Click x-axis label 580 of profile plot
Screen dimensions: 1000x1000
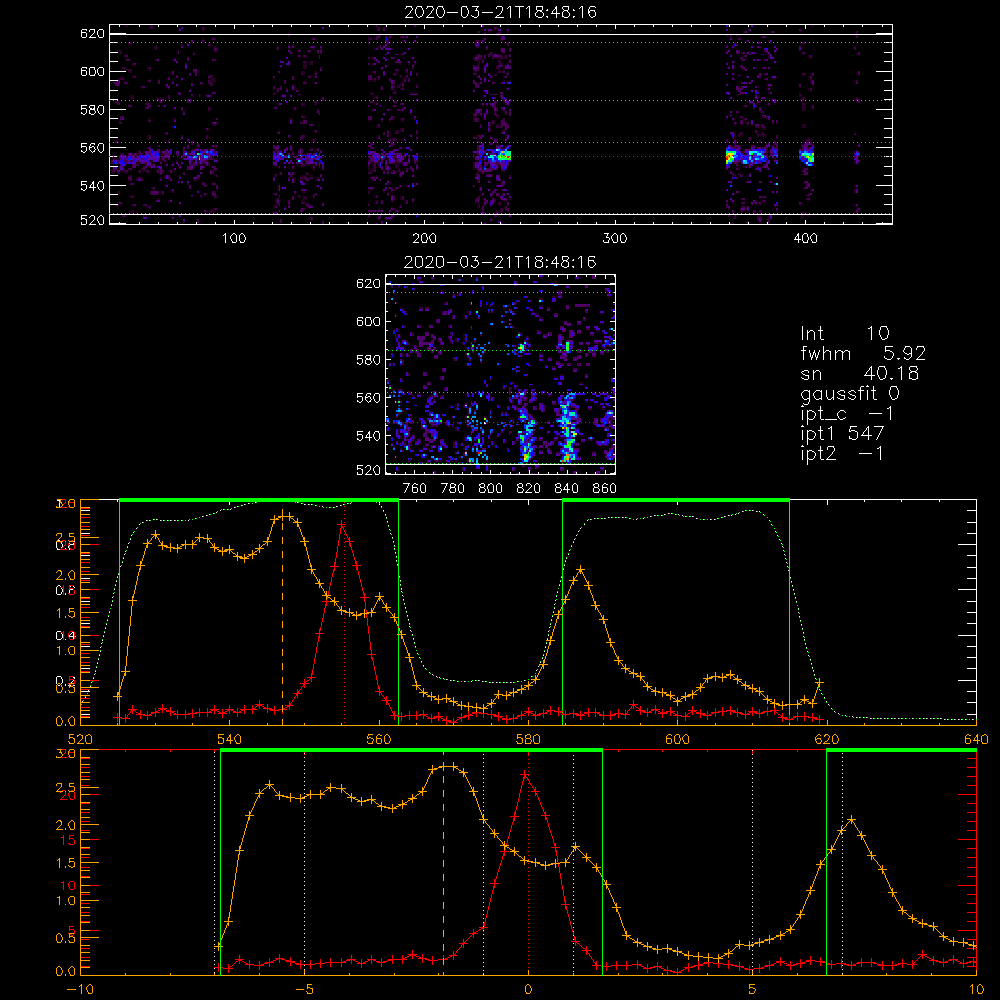click(528, 739)
